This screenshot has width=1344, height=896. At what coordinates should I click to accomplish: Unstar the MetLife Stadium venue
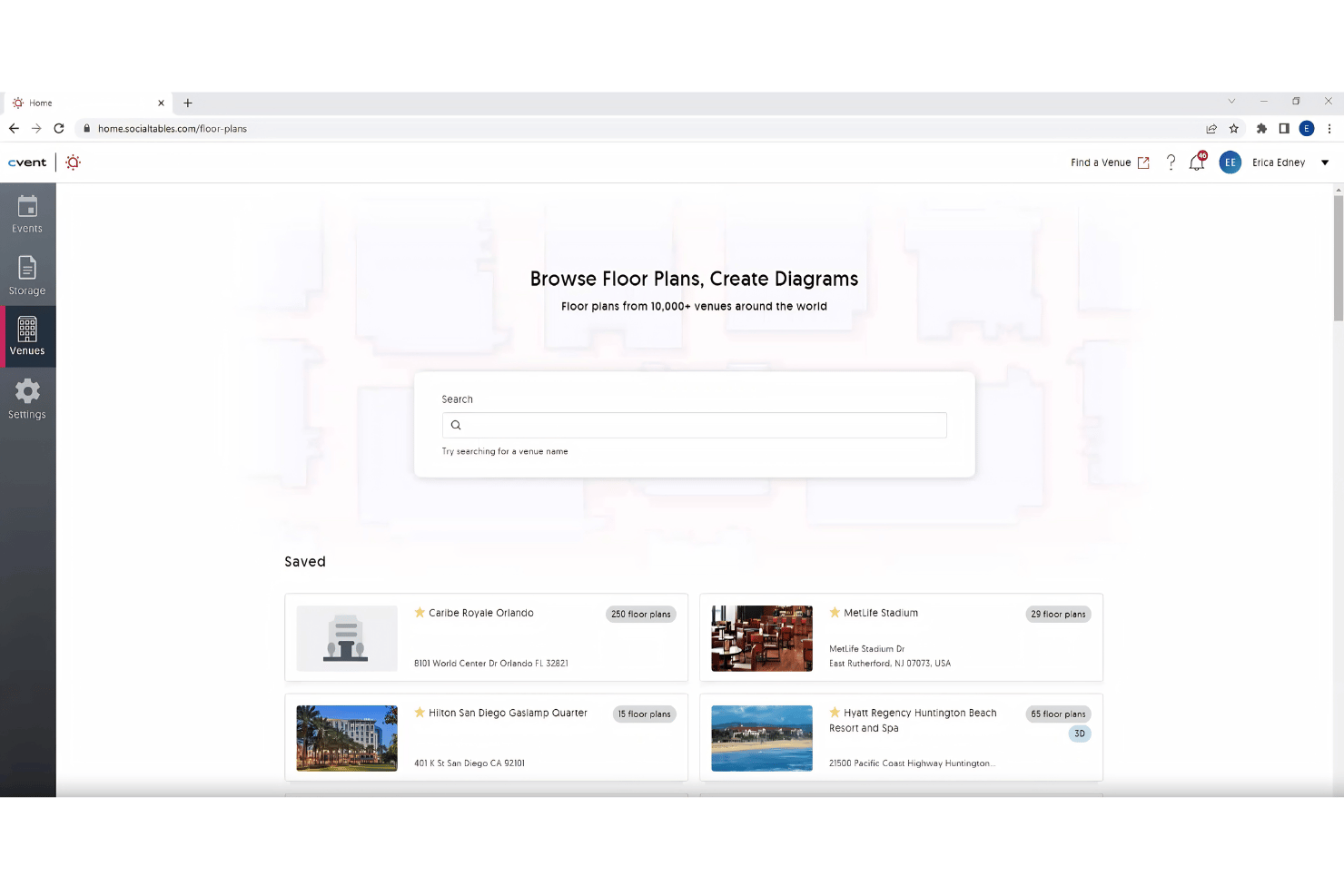[x=835, y=613]
